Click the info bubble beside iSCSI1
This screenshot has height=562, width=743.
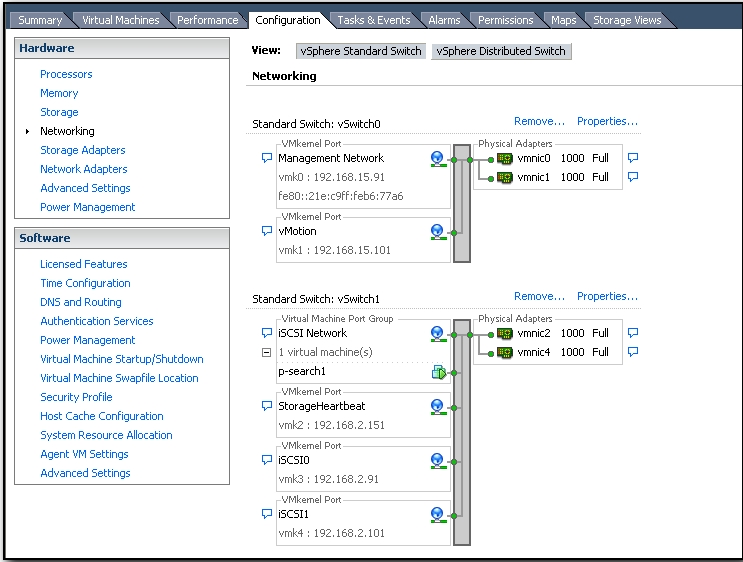[267, 514]
